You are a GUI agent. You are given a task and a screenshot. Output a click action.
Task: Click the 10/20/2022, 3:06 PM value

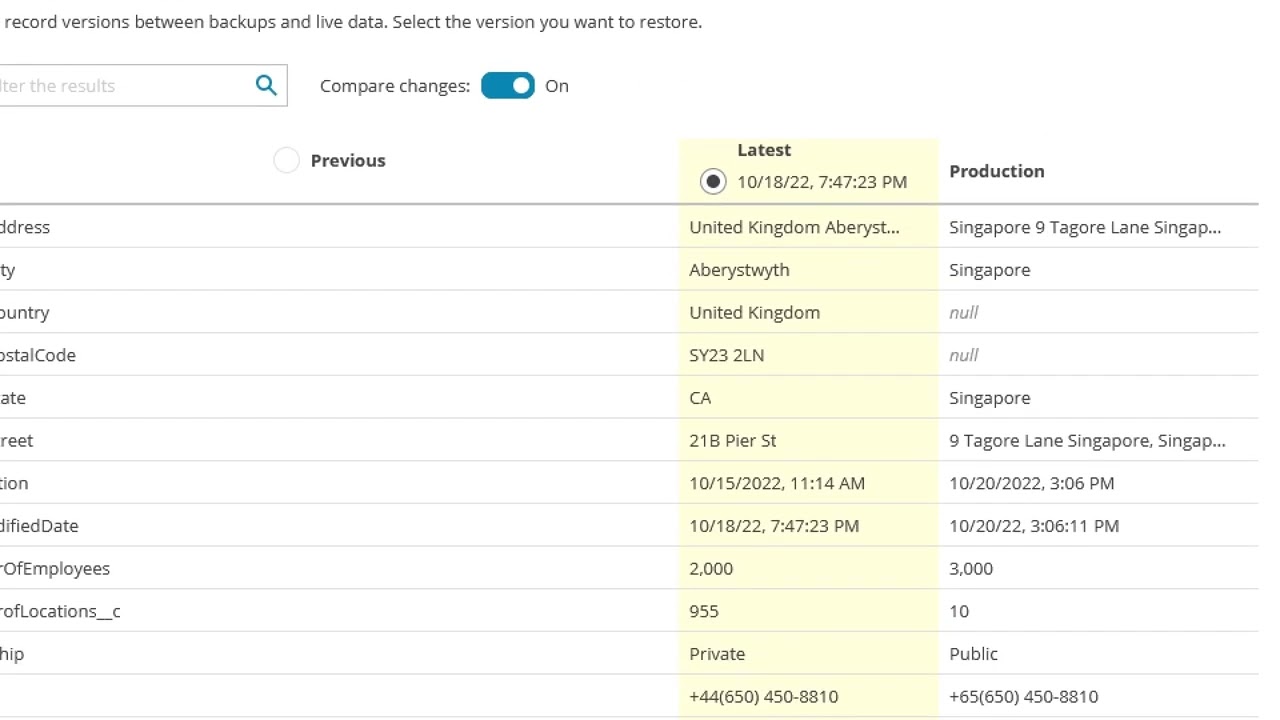point(1032,483)
